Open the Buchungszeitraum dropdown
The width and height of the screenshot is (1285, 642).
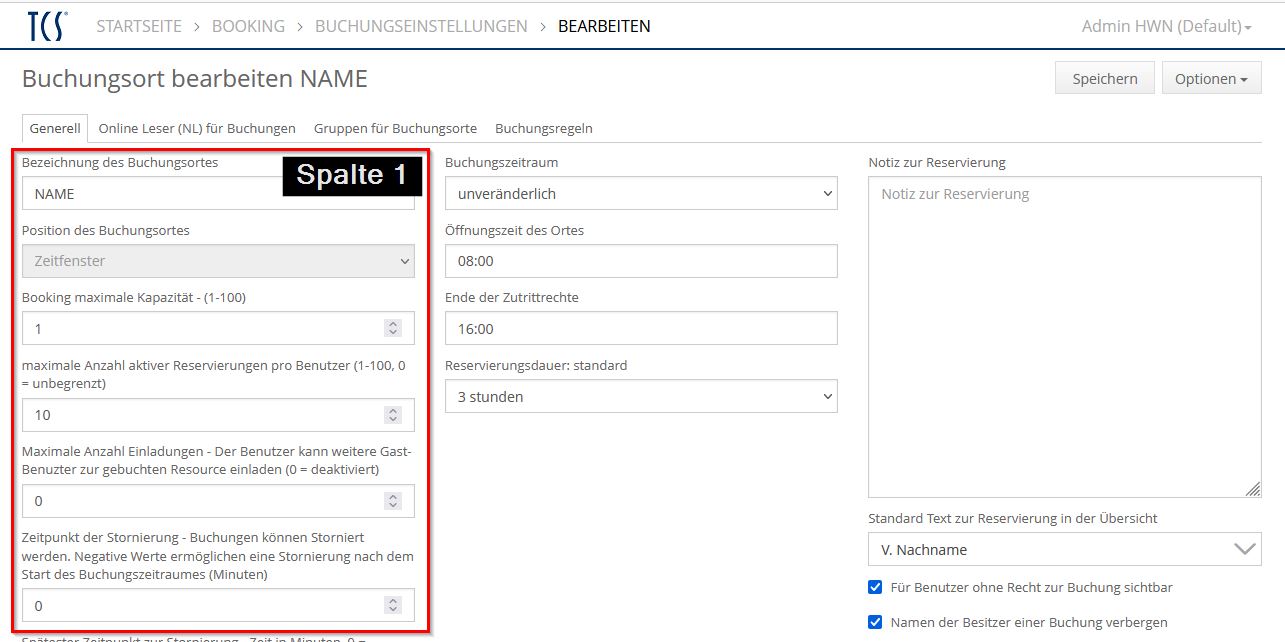640,193
